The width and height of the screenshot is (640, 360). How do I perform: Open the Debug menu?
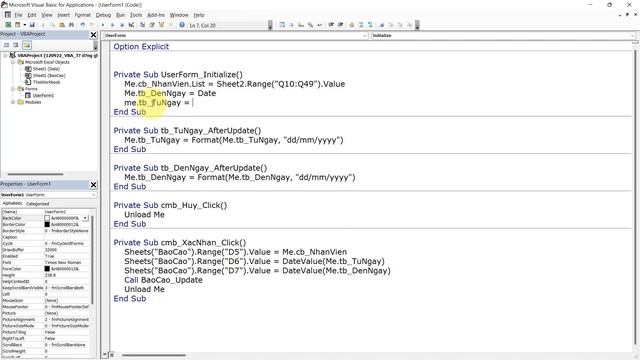[103, 15]
